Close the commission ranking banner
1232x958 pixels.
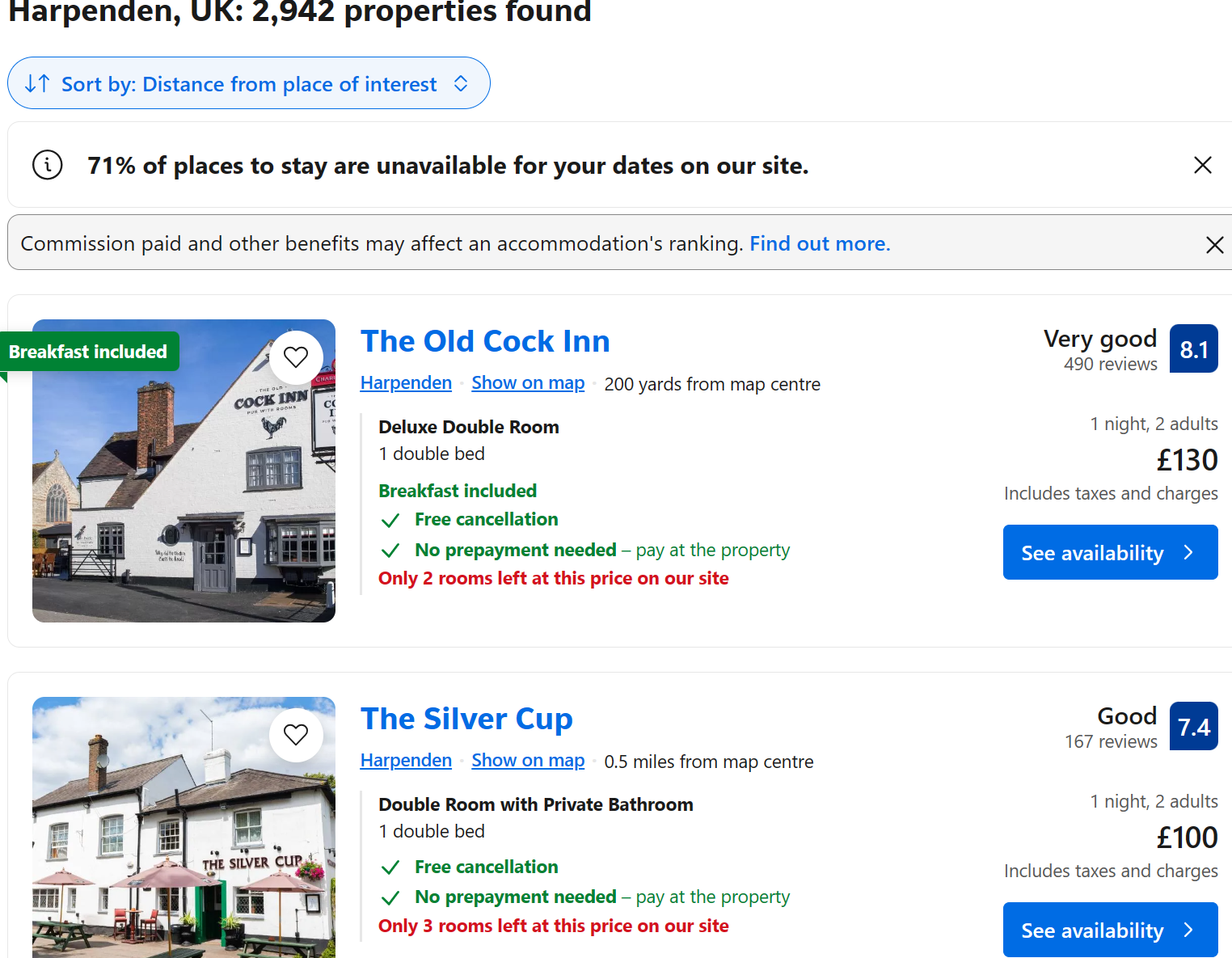tap(1213, 244)
